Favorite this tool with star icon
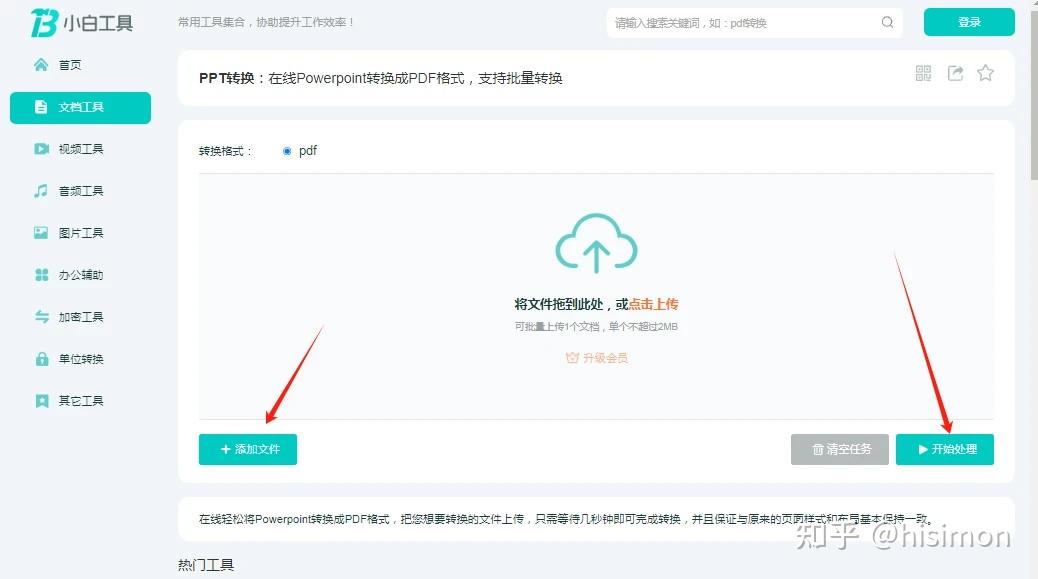The width and height of the screenshot is (1038, 579). [x=985, y=73]
